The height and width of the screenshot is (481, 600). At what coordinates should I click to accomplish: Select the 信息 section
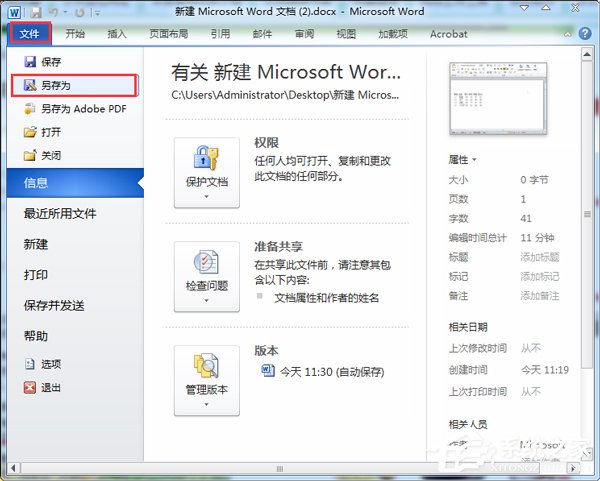tap(75, 183)
